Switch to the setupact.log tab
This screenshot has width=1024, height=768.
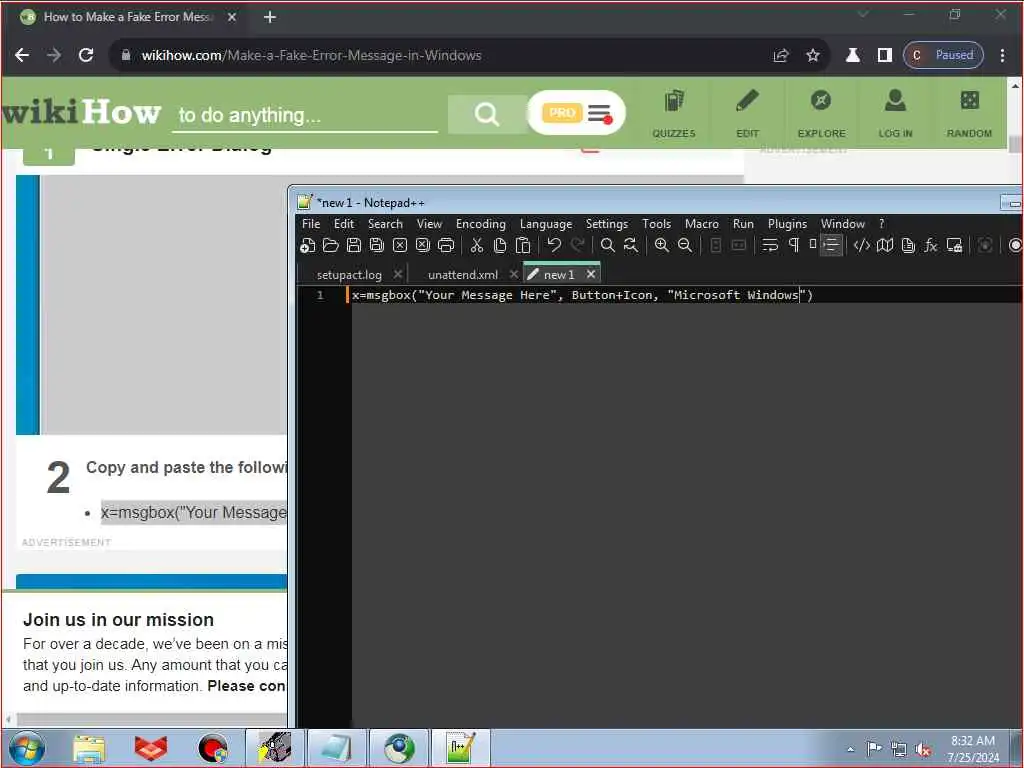tap(349, 275)
